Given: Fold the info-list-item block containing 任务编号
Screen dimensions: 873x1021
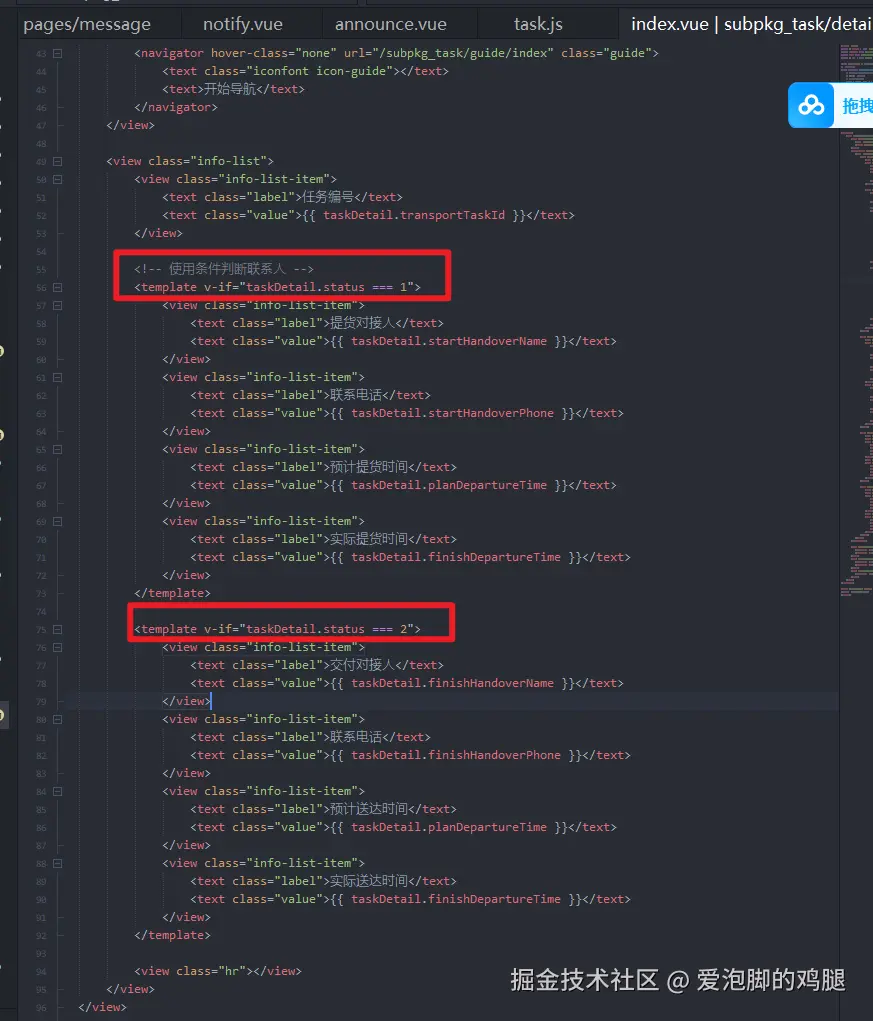Looking at the screenshot, I should click(x=57, y=179).
